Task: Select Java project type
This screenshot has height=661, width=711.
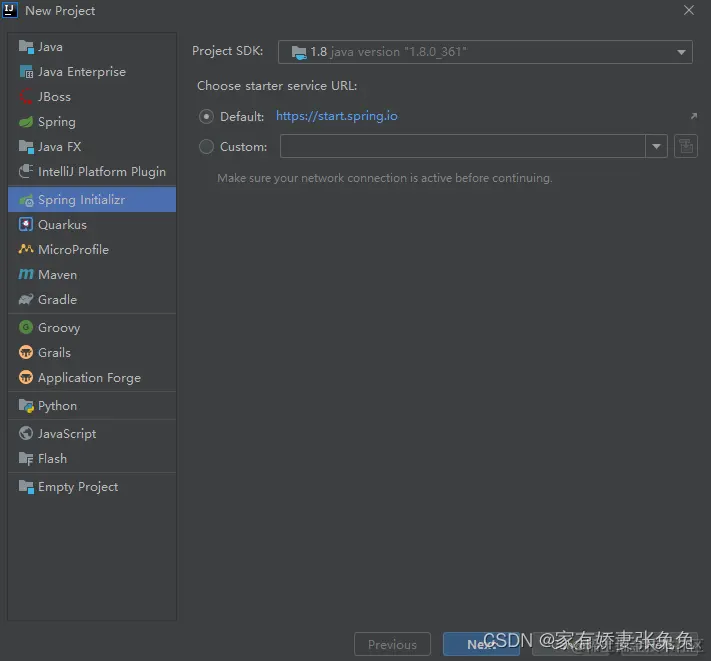Action: point(92,47)
